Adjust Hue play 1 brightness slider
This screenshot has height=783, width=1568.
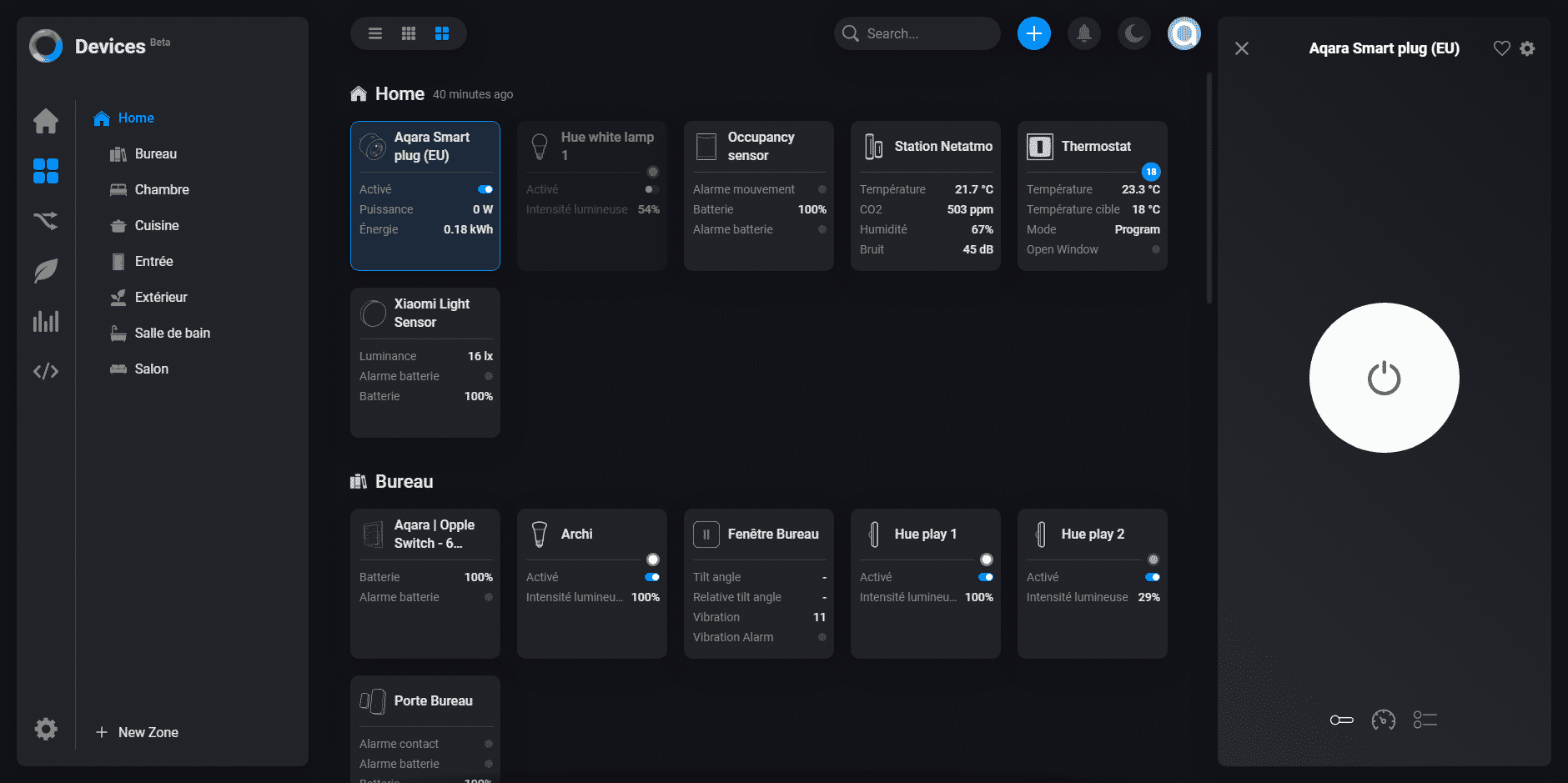click(987, 560)
